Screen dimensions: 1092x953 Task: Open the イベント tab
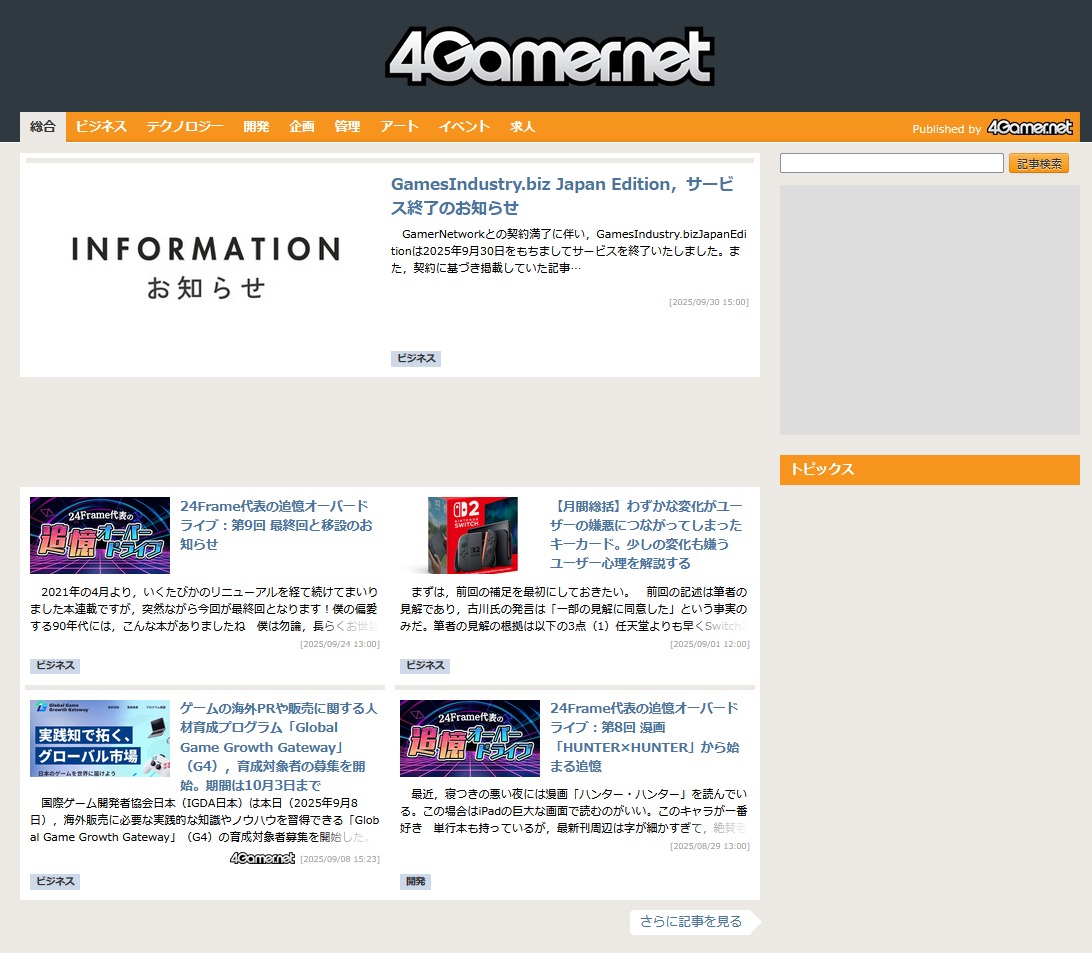[x=465, y=127]
